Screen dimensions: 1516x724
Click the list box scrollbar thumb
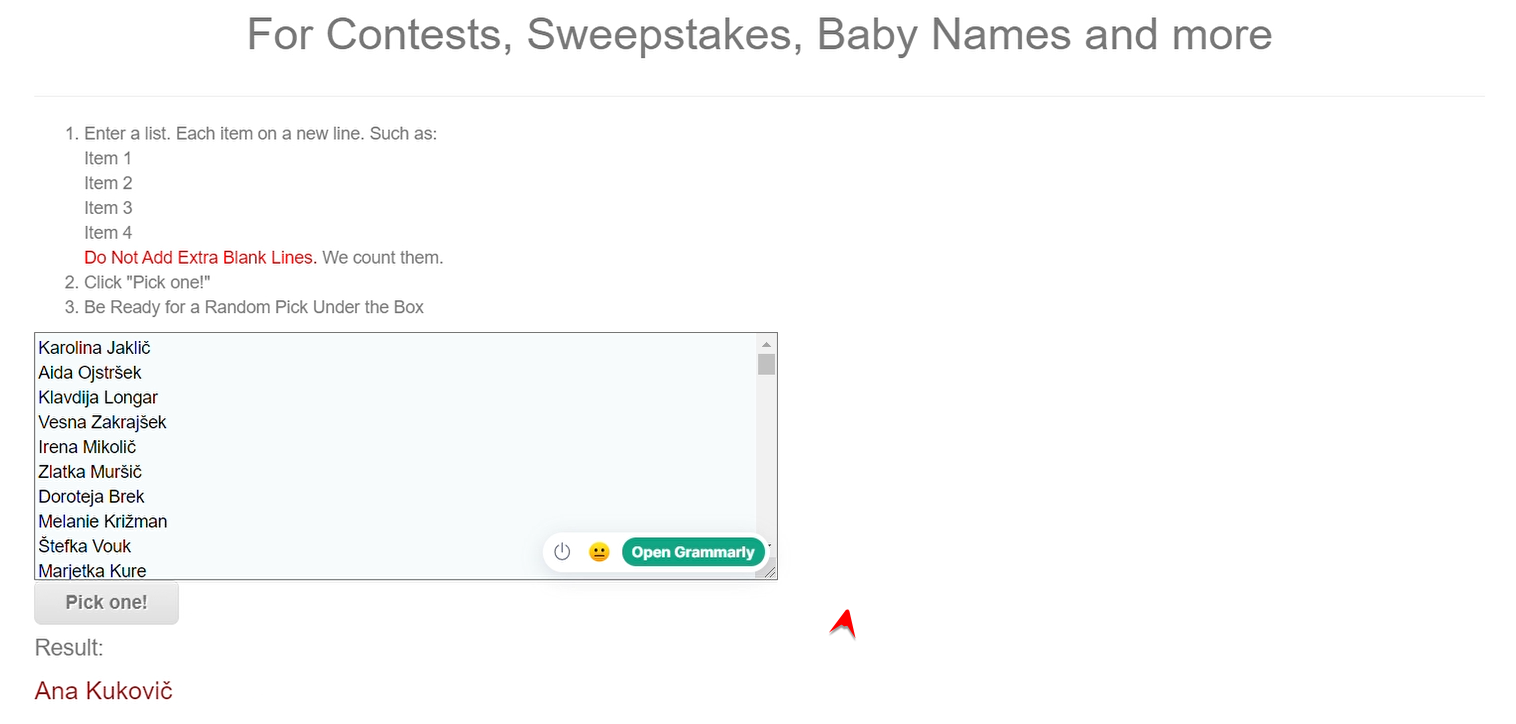coord(766,364)
